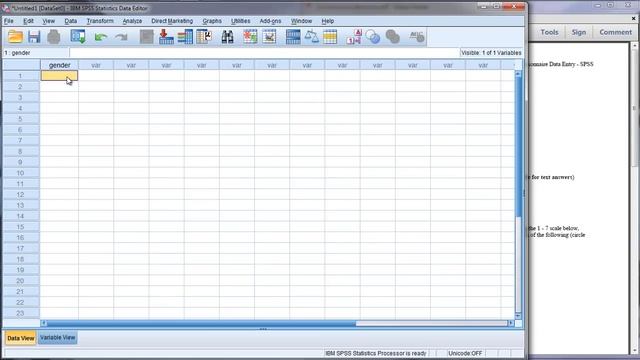Select row header 2
Viewport: 640px width, 360px height.
pyautogui.click(x=20, y=87)
